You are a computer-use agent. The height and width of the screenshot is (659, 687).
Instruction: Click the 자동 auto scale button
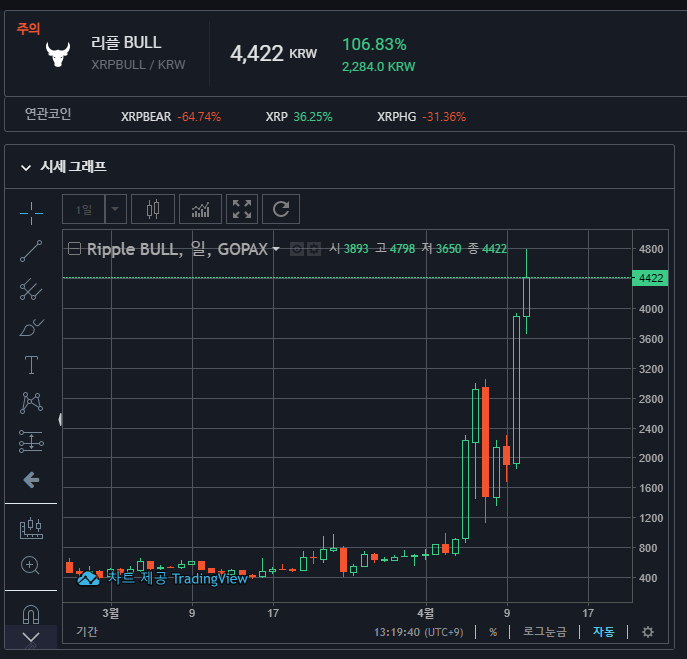click(603, 632)
